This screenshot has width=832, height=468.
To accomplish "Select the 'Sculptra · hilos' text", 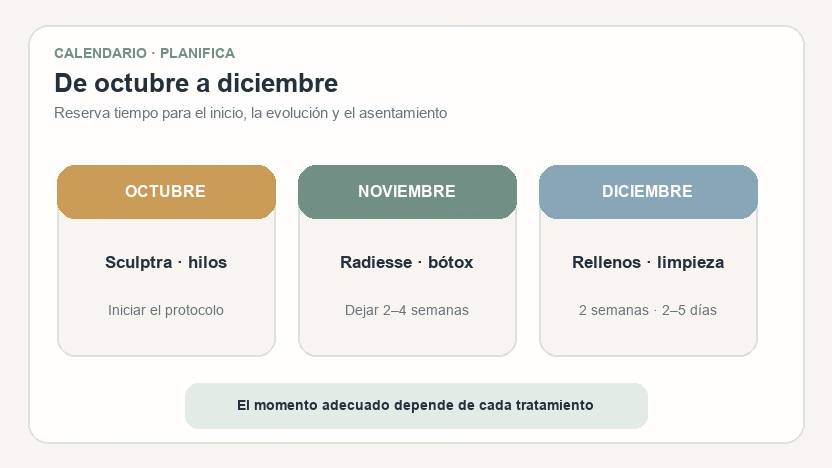I will (166, 263).
